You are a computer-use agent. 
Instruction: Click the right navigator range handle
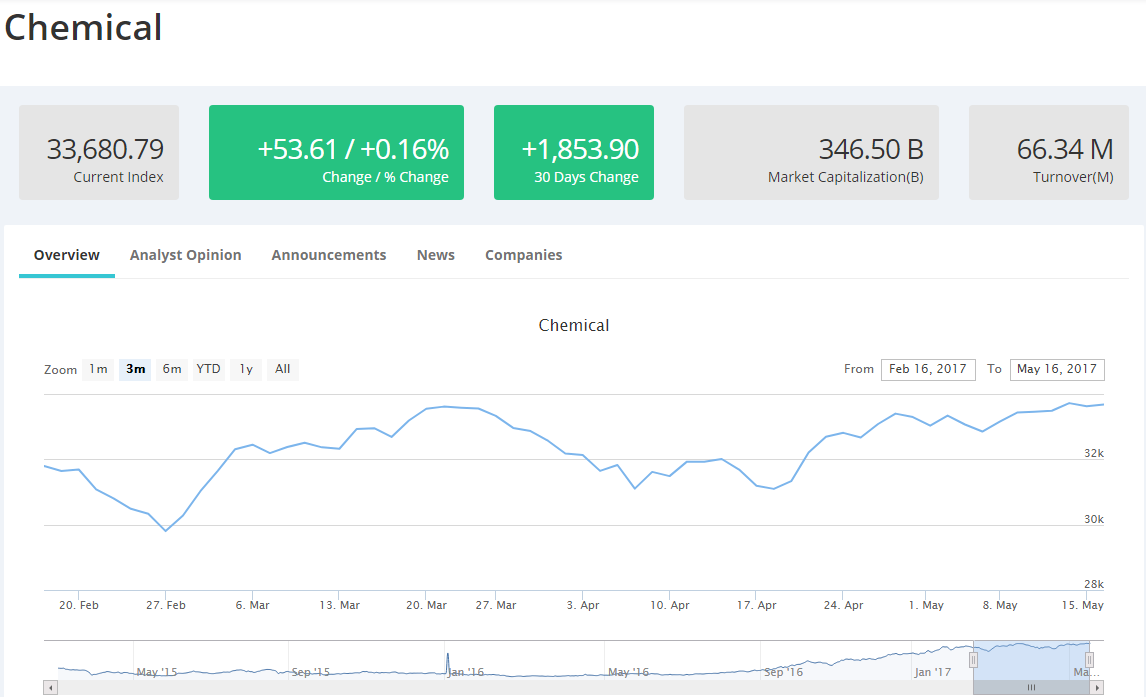click(x=1090, y=661)
